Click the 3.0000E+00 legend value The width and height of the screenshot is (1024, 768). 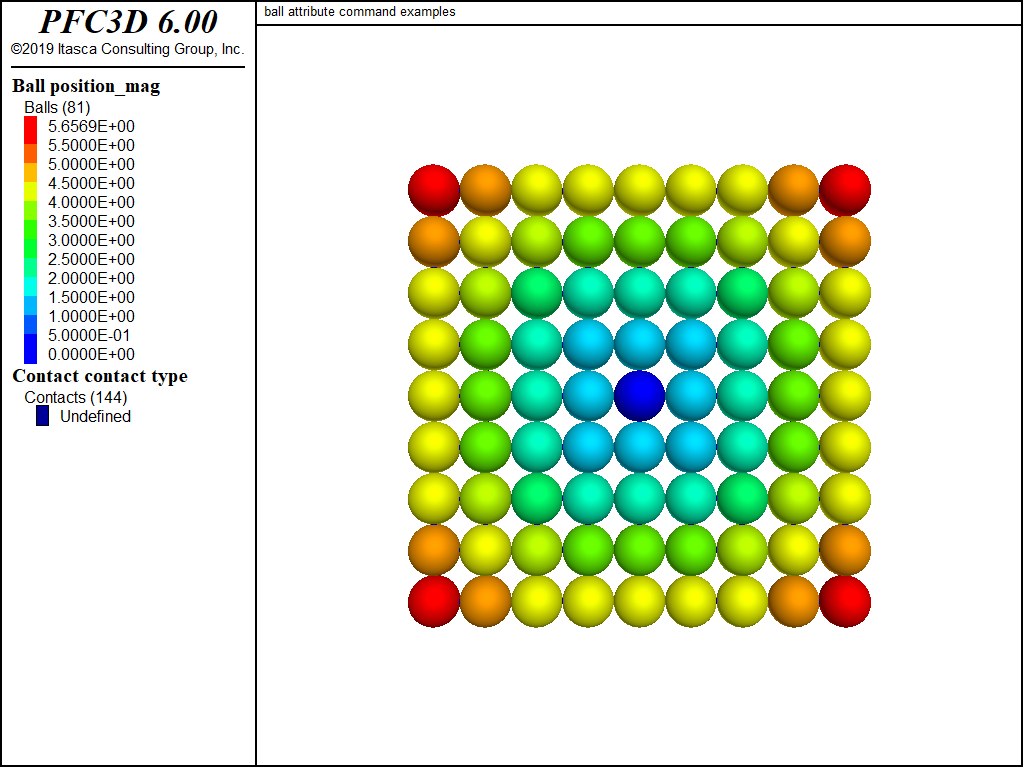click(91, 240)
